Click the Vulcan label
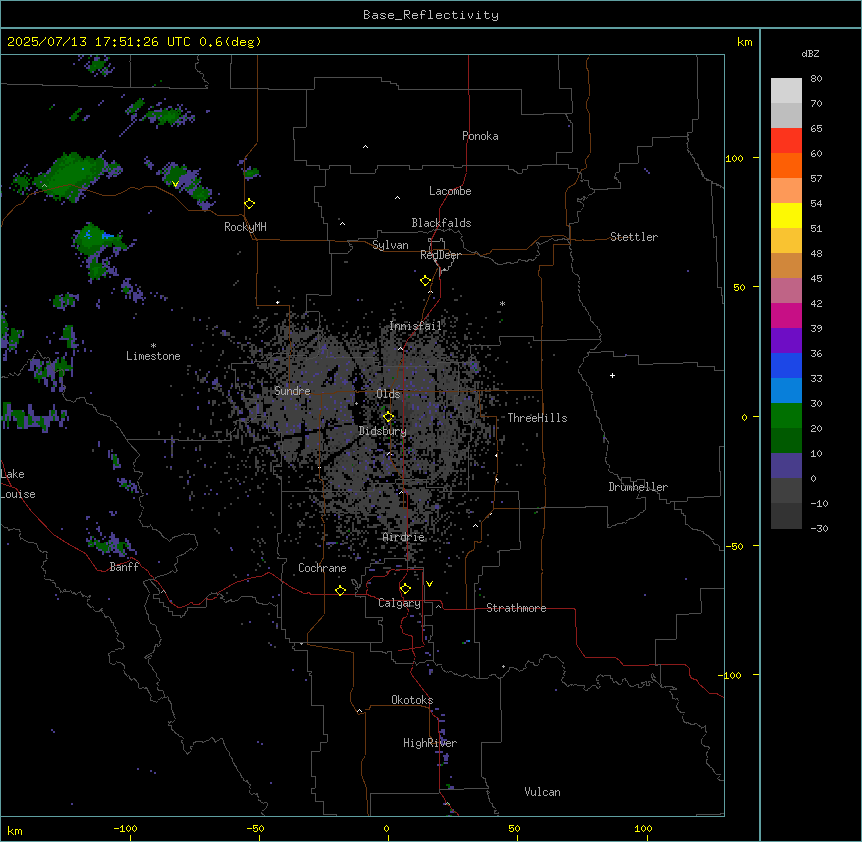 tap(542, 792)
